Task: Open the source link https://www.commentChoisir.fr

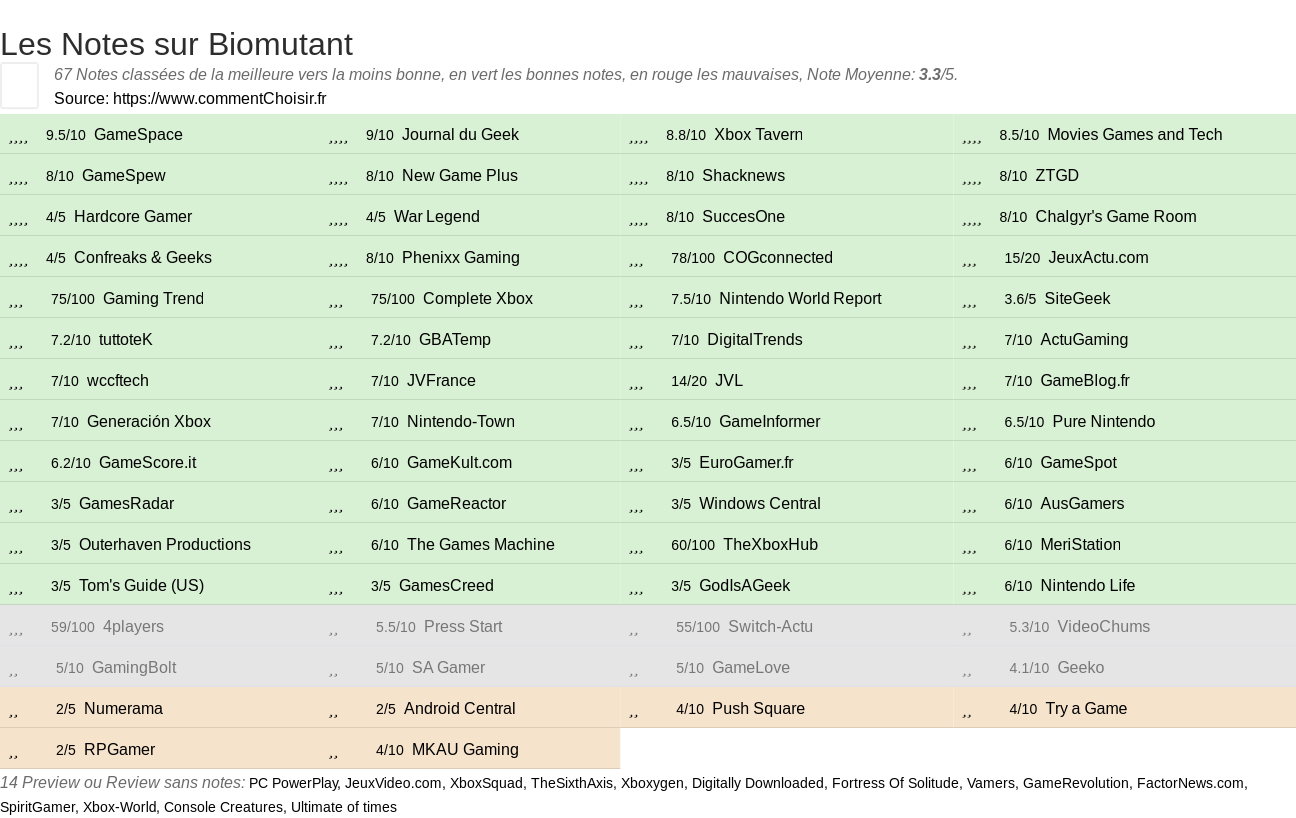Action: tap(219, 98)
